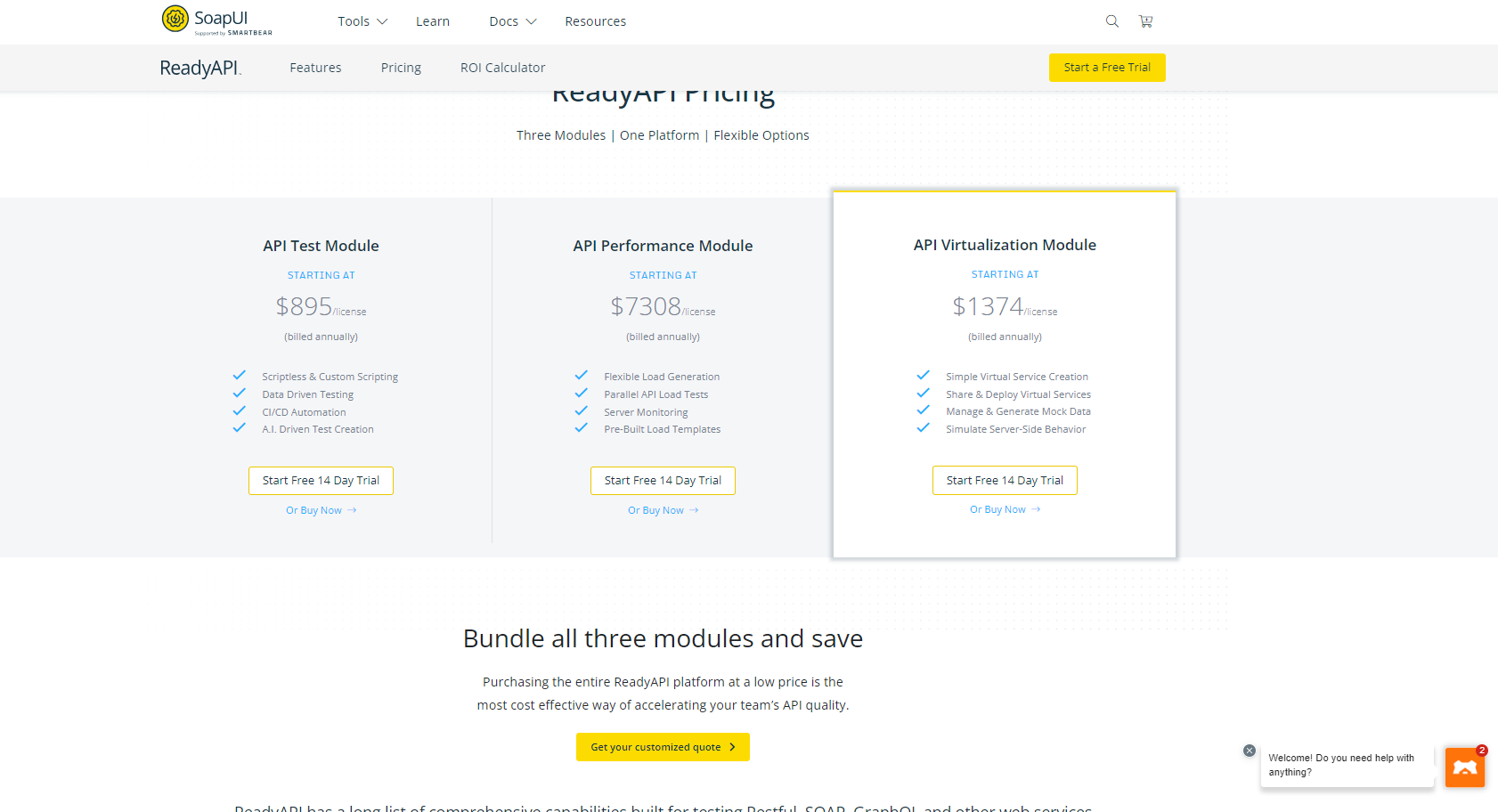
Task: Go to the Pricing tab
Action: click(x=401, y=68)
